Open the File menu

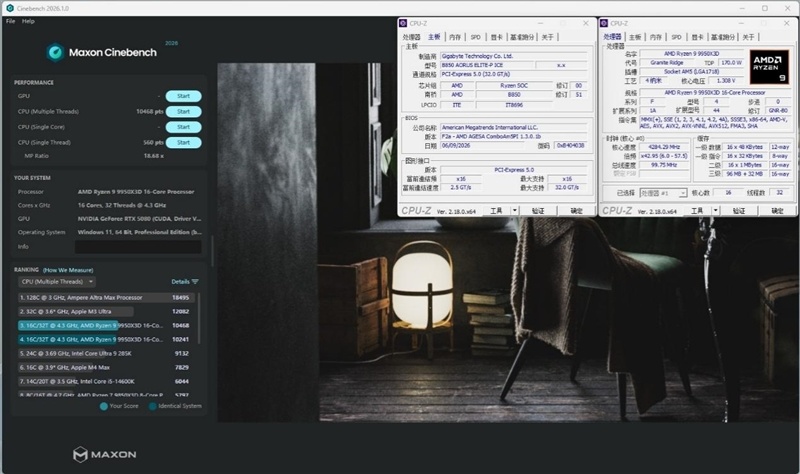pyautogui.click(x=10, y=21)
